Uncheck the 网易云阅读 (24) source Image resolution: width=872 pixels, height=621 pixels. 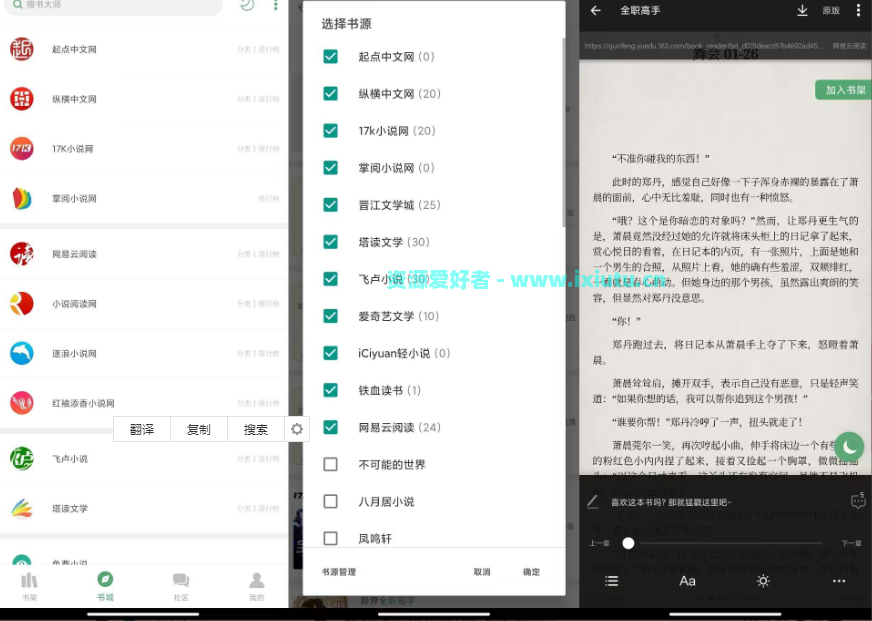pos(330,427)
